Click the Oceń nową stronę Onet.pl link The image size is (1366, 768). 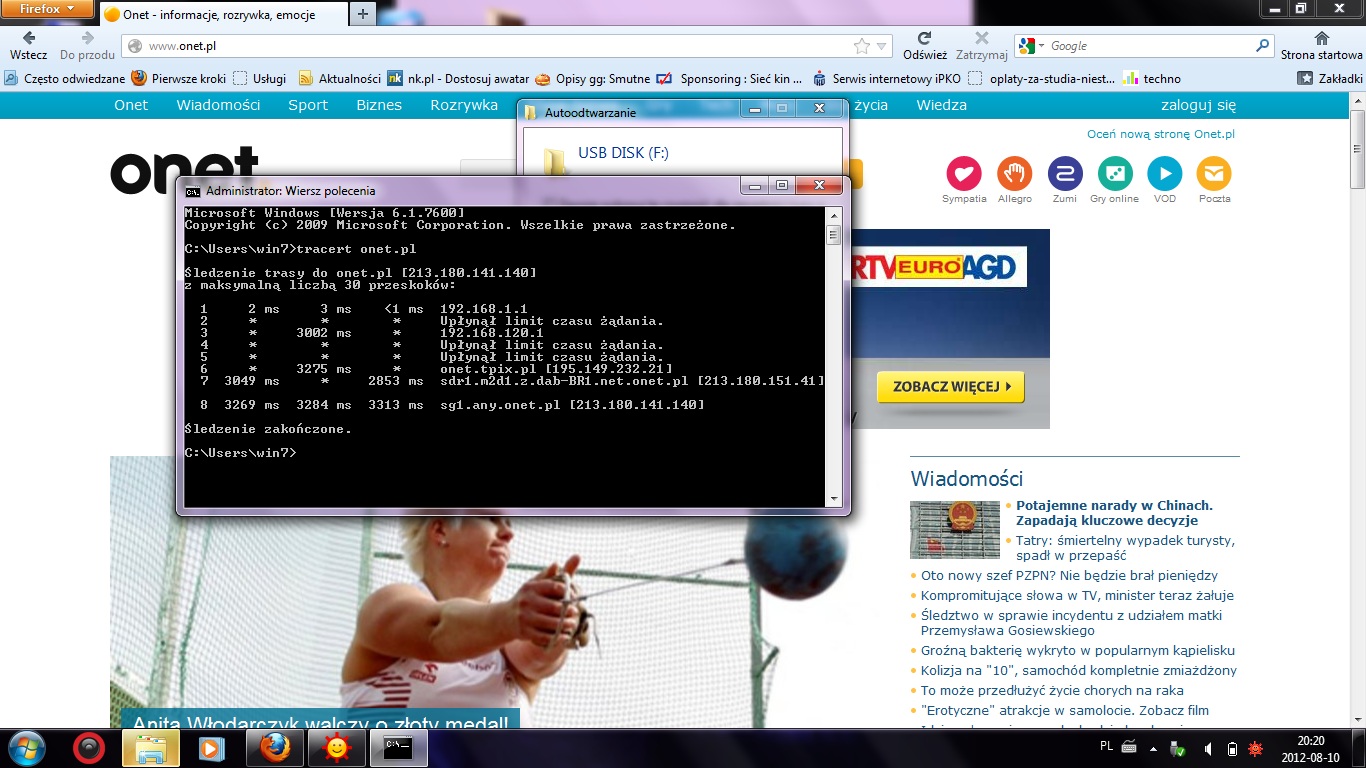tap(1161, 134)
